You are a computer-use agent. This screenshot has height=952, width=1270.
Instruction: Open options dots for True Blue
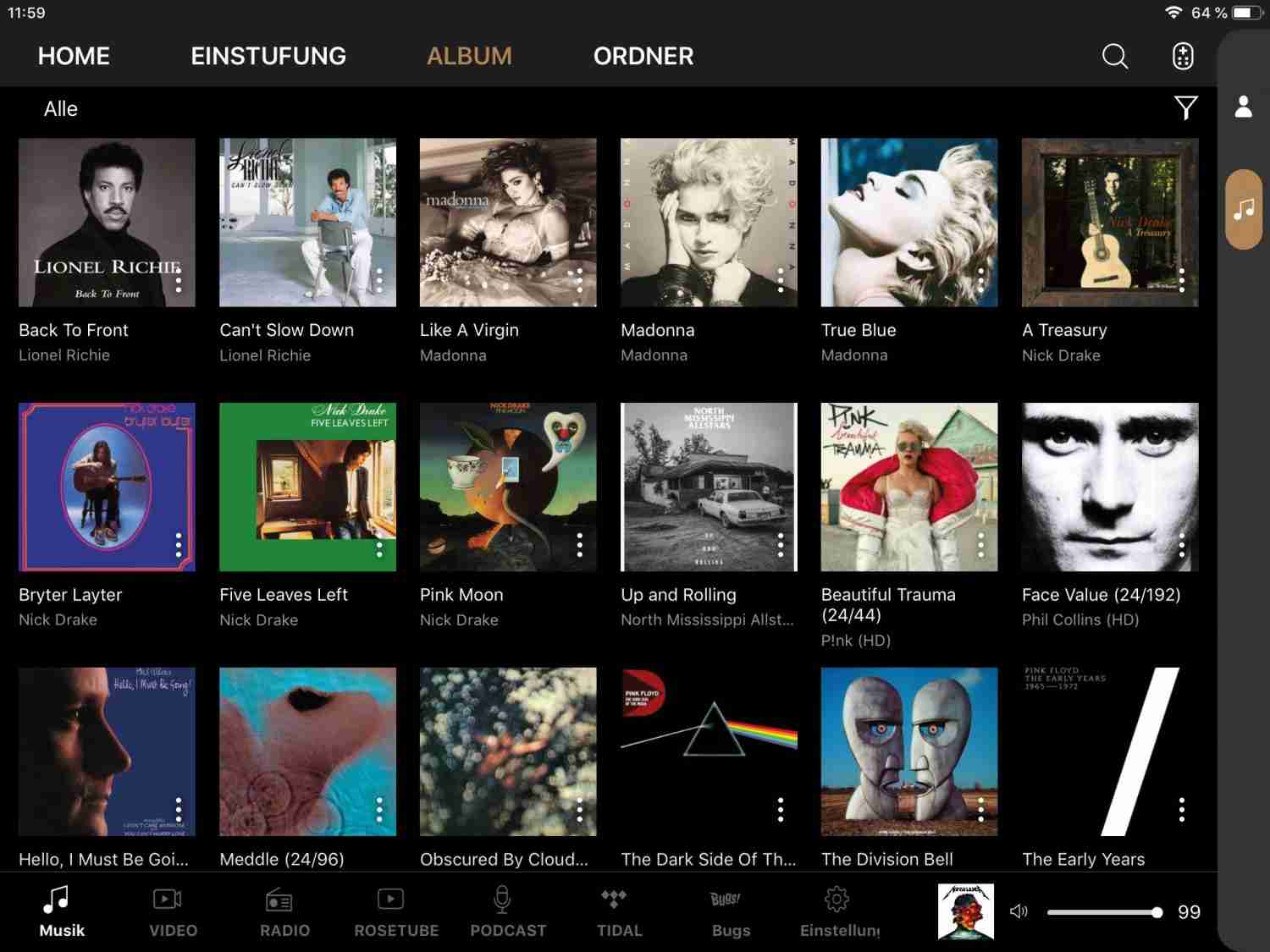click(981, 280)
